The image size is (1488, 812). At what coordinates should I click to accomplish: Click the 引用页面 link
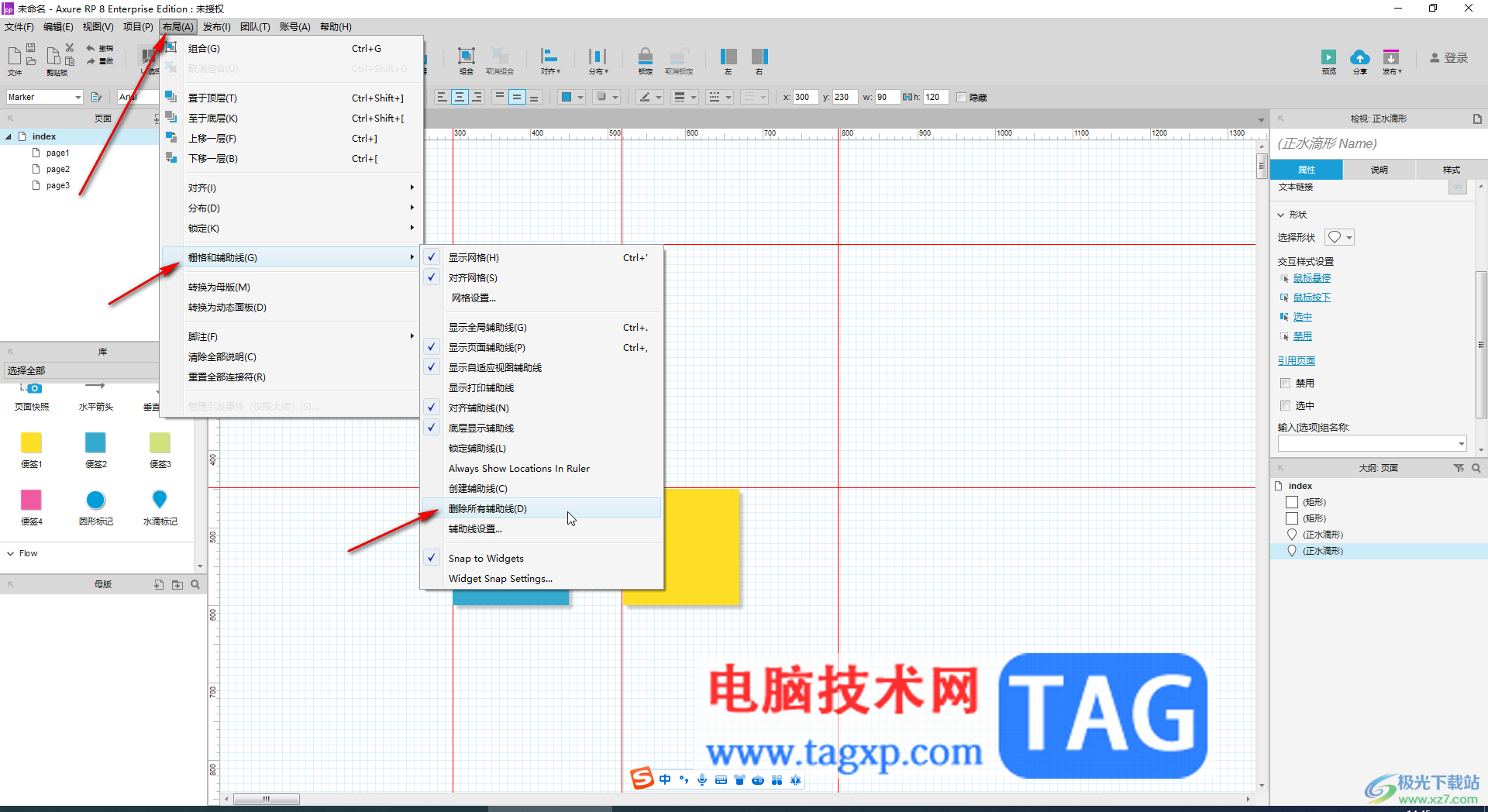[1297, 361]
